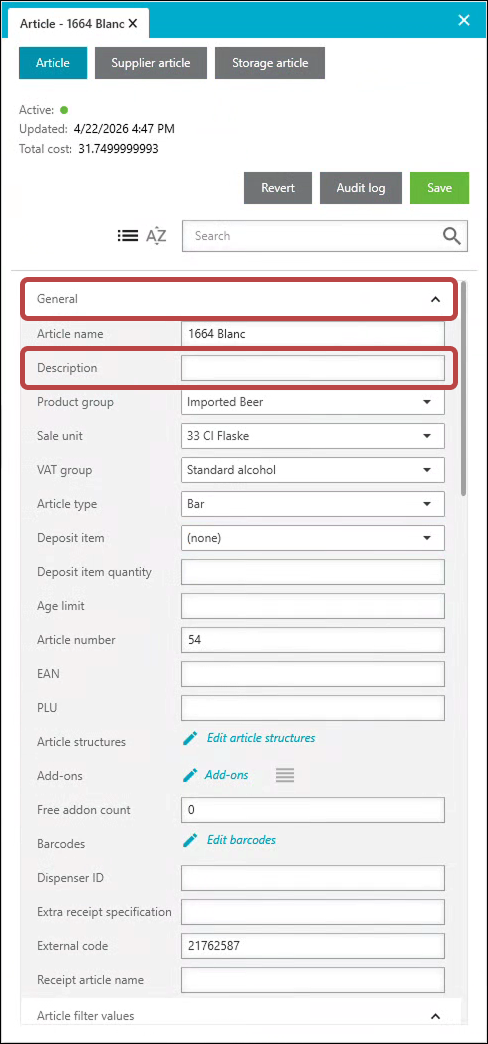488x1044 pixels.
Task: Close the 1664 Blanc article tab
Action: (x=133, y=23)
